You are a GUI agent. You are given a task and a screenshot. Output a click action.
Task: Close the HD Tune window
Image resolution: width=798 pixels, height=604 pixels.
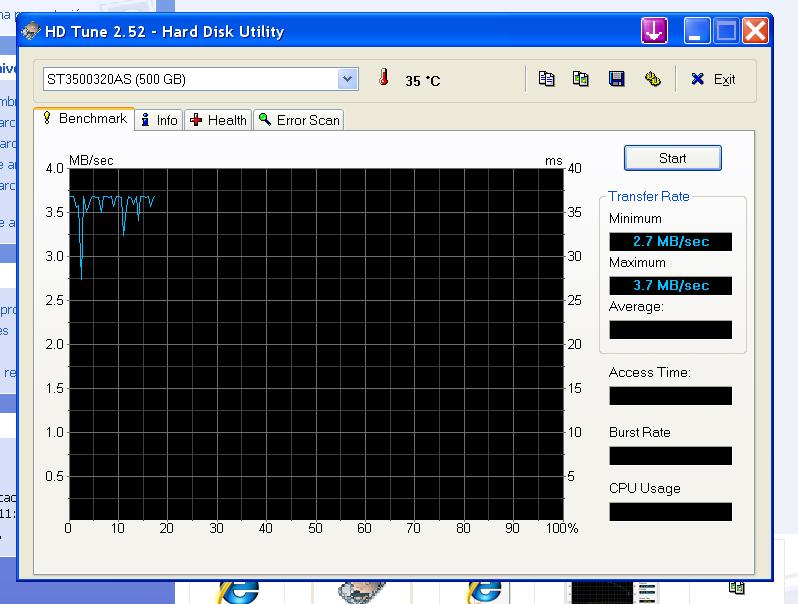click(755, 31)
